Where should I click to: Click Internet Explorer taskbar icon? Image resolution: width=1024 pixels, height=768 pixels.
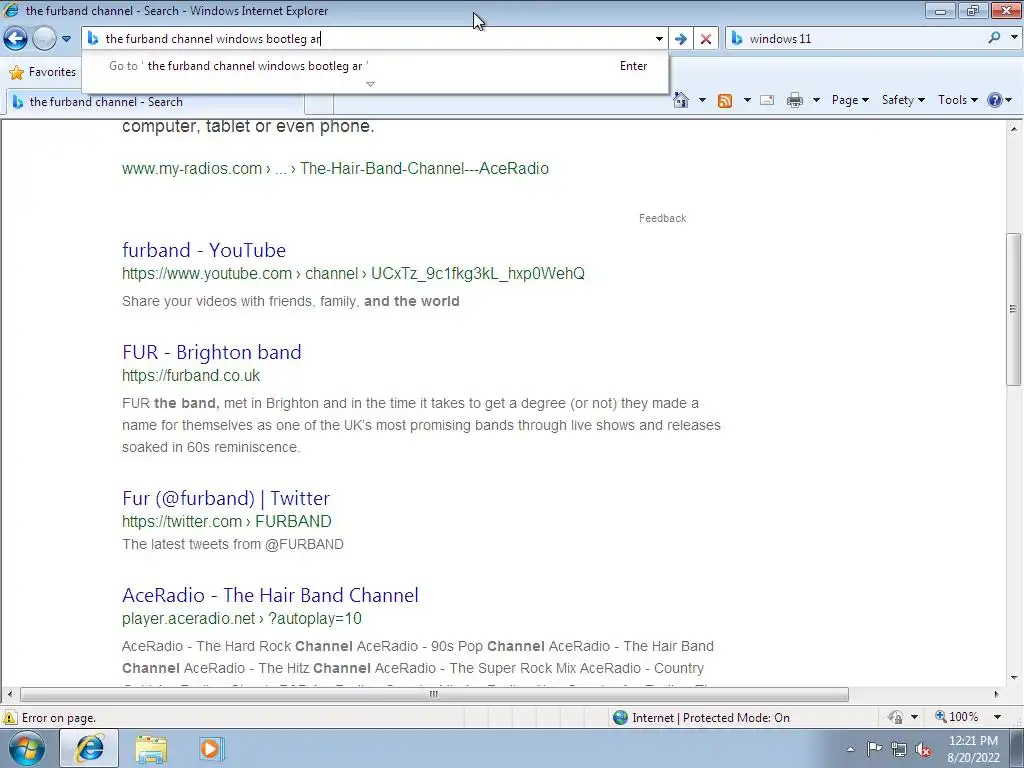click(89, 748)
